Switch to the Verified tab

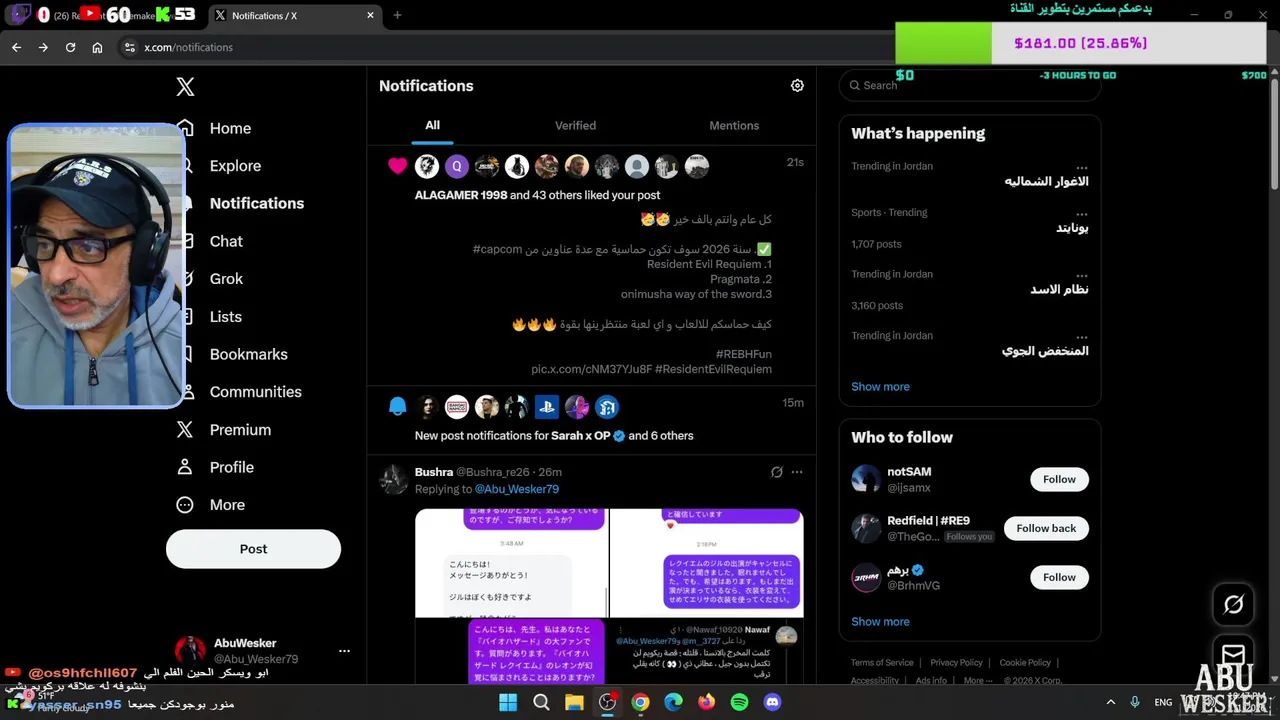click(x=575, y=125)
